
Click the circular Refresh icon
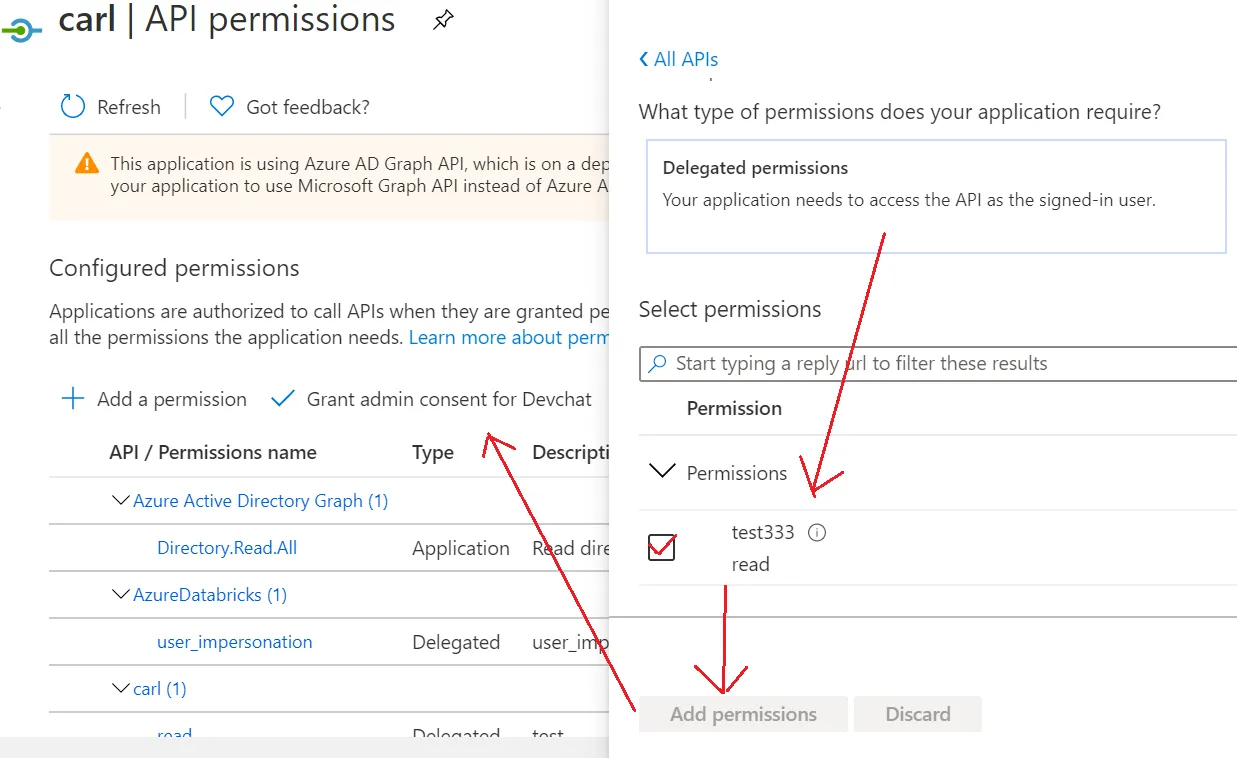coord(73,107)
